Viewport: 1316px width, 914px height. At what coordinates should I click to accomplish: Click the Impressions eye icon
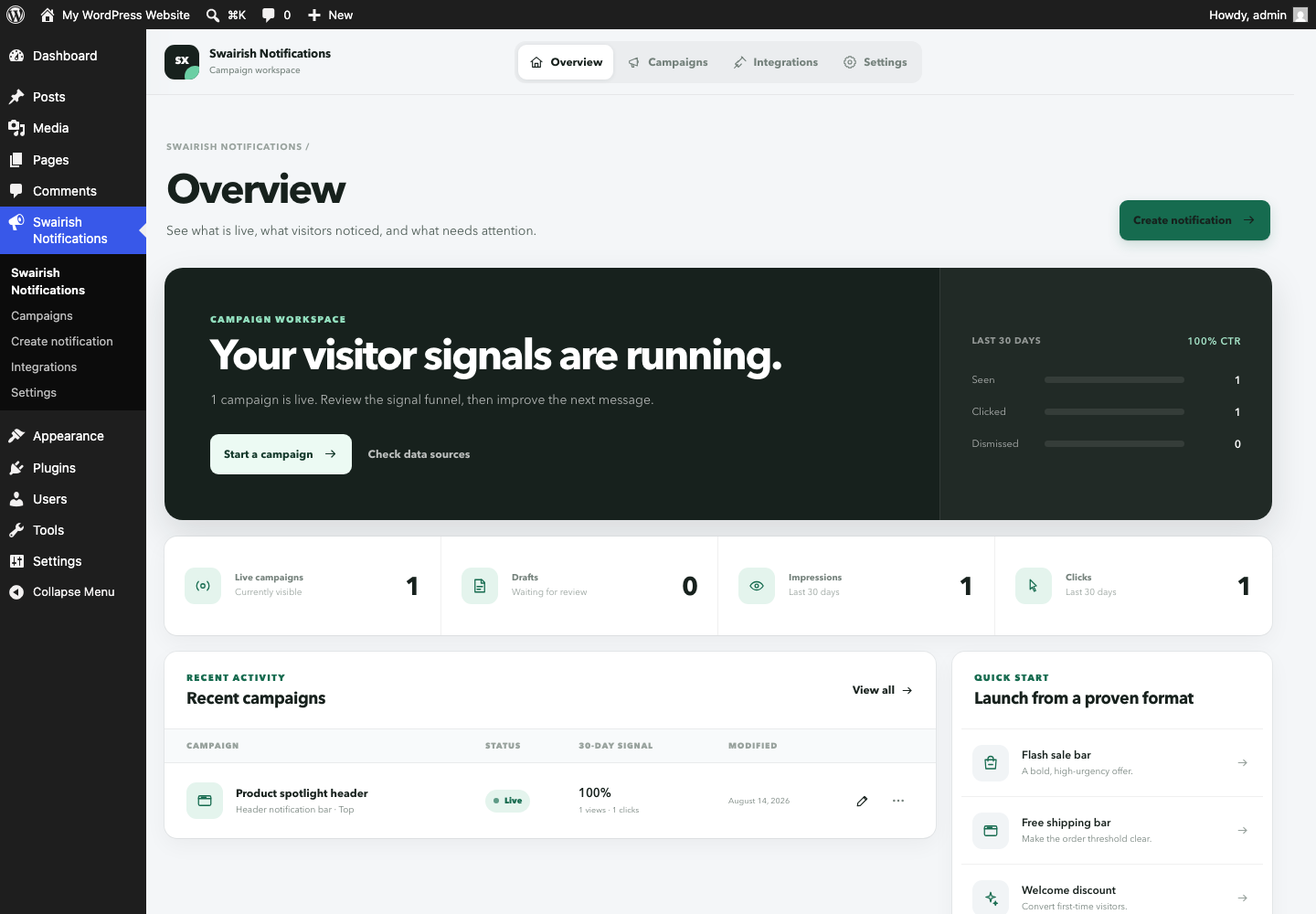757,586
